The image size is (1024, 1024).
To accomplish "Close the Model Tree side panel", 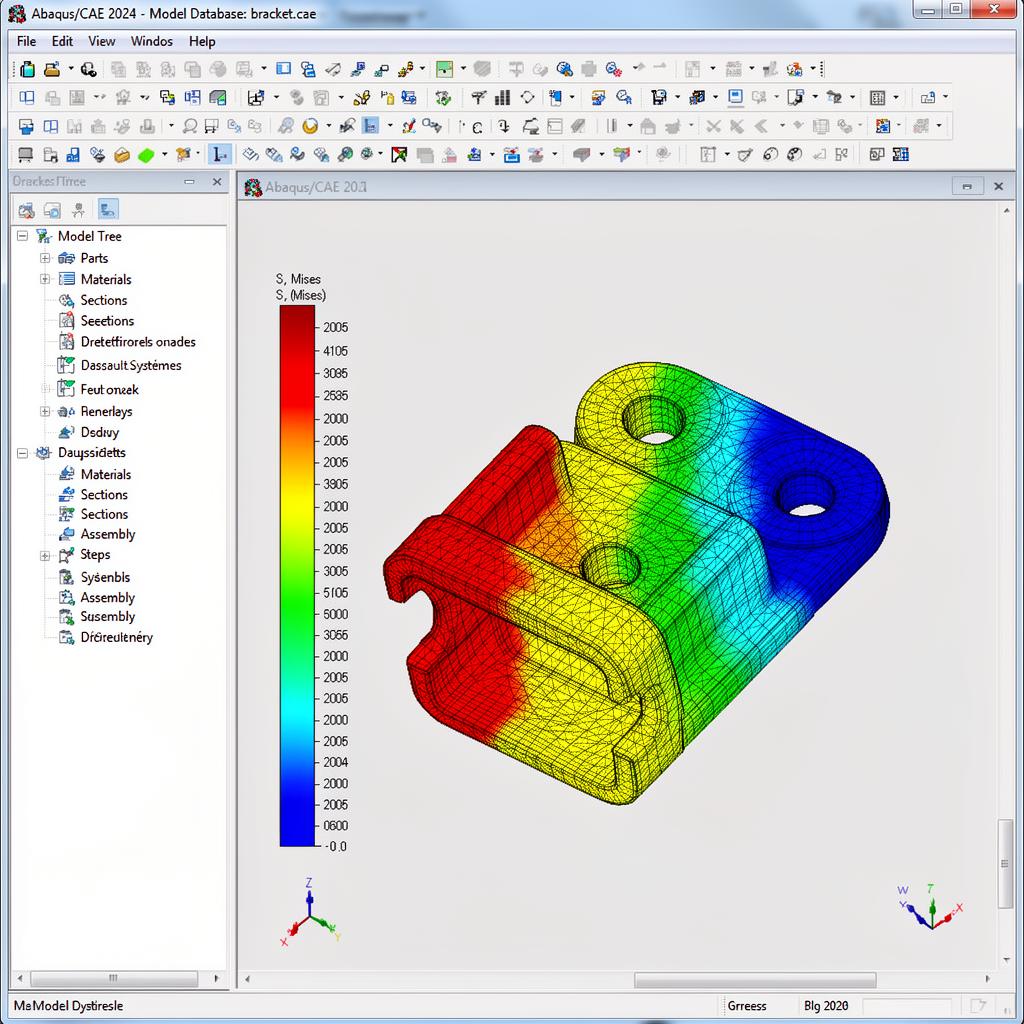I will pos(217,182).
